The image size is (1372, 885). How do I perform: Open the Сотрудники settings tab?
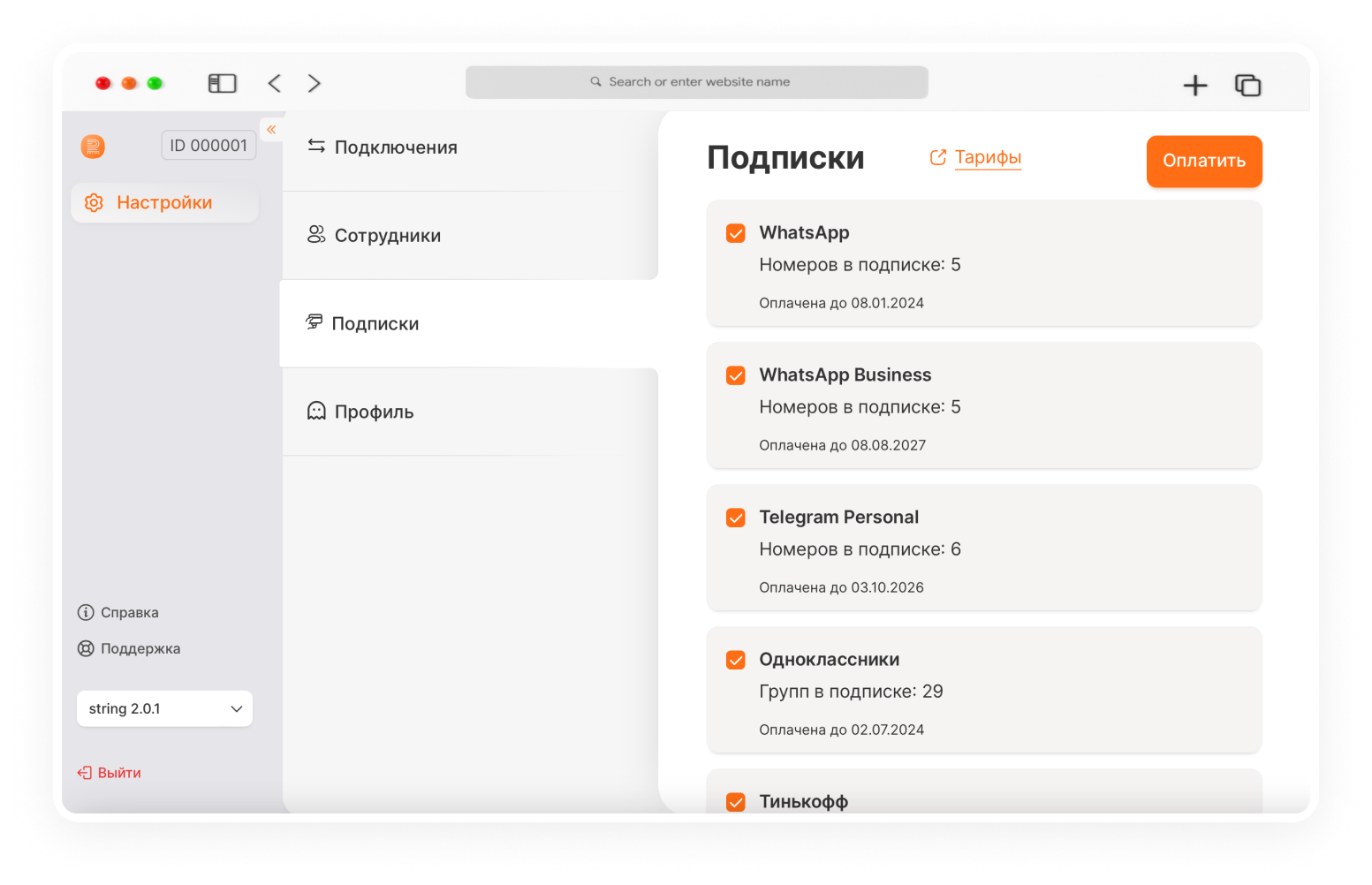(x=470, y=236)
